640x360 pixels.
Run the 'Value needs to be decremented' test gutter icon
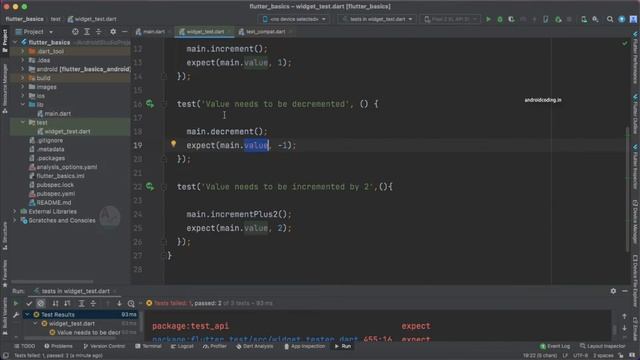click(x=150, y=104)
